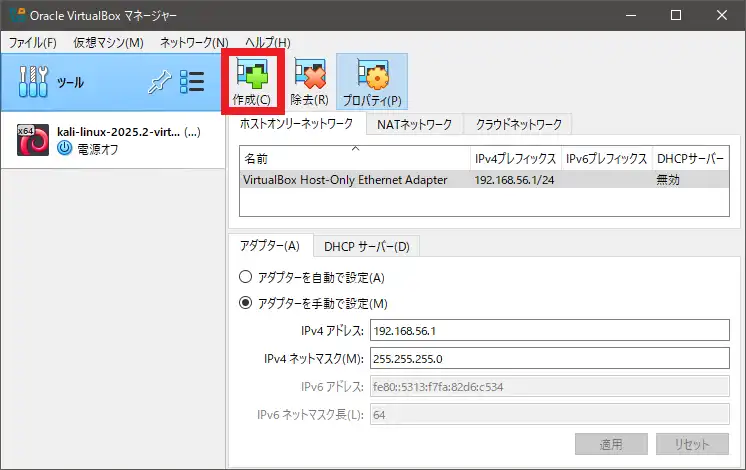Click the VirtualBox title bar logo
The height and width of the screenshot is (470, 746).
coord(17,15)
